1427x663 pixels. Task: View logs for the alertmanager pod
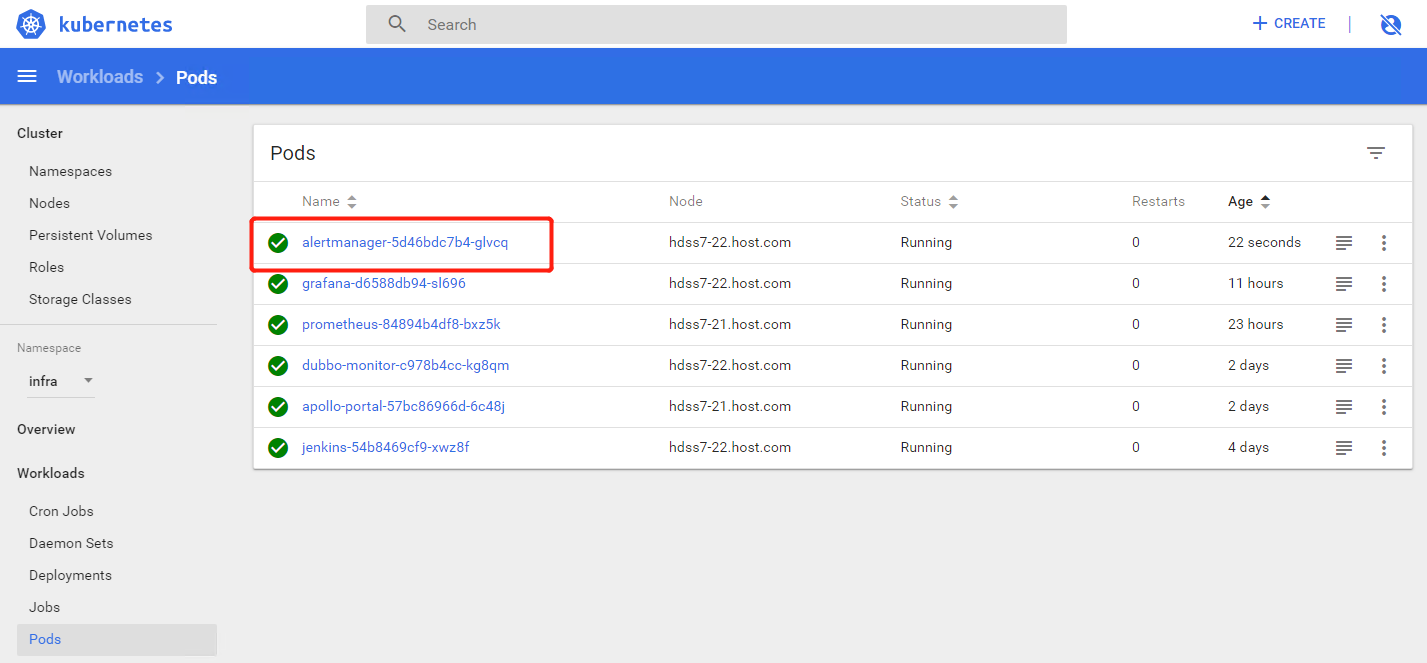1344,243
